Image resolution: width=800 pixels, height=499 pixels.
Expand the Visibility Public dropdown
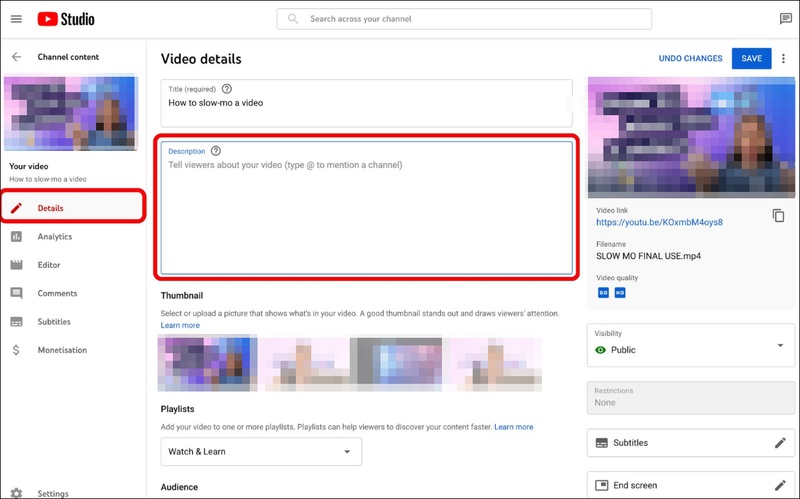[691, 345]
